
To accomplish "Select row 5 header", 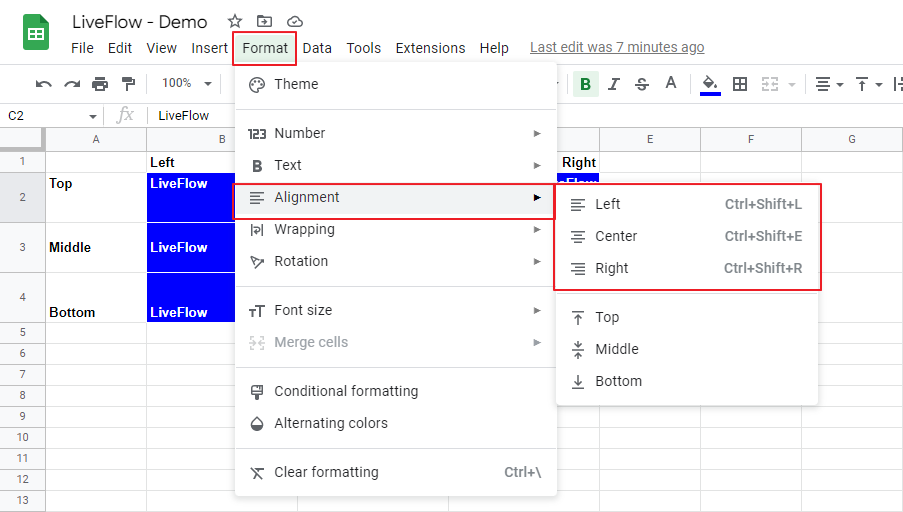I will [x=22, y=332].
